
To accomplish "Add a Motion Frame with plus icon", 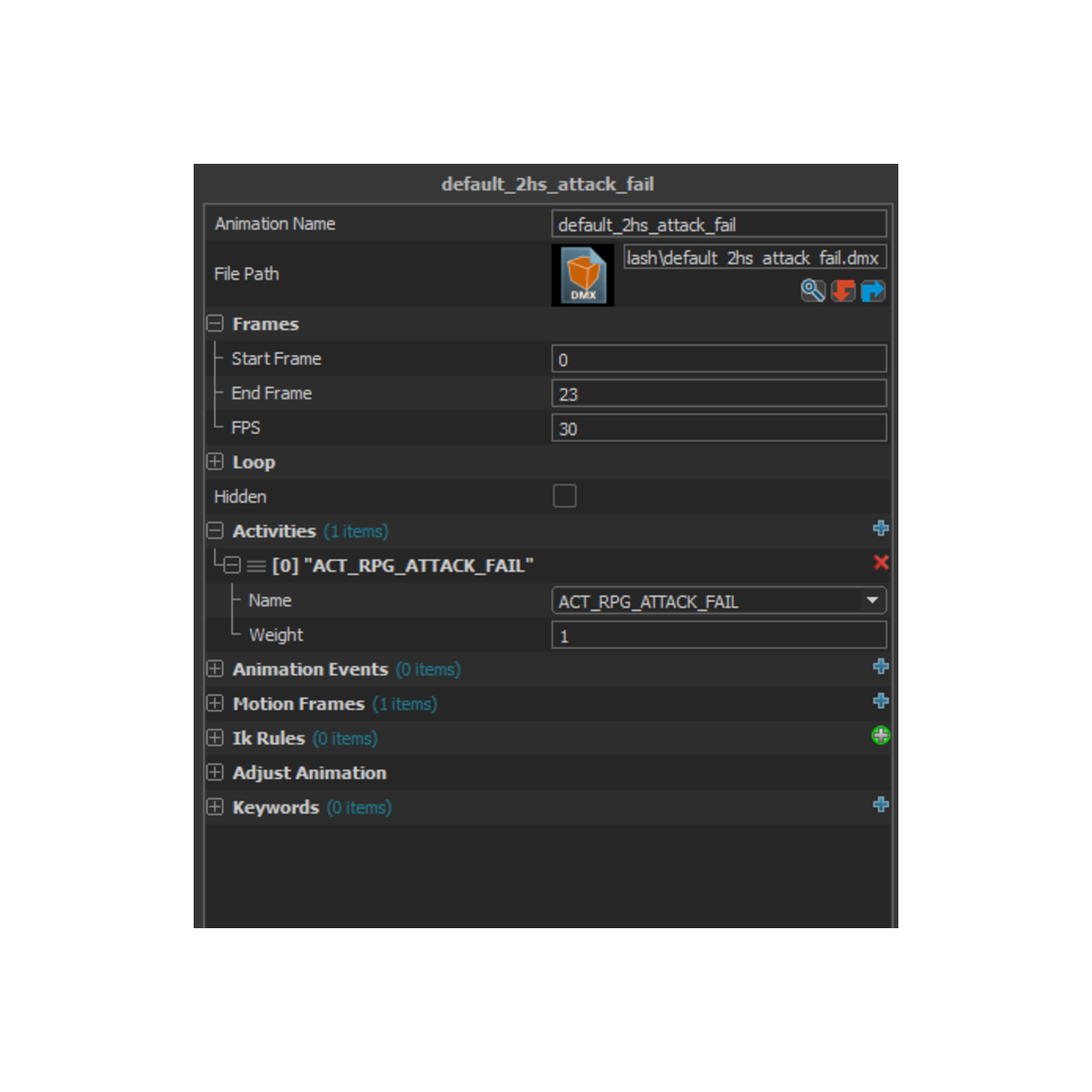I will [880, 701].
